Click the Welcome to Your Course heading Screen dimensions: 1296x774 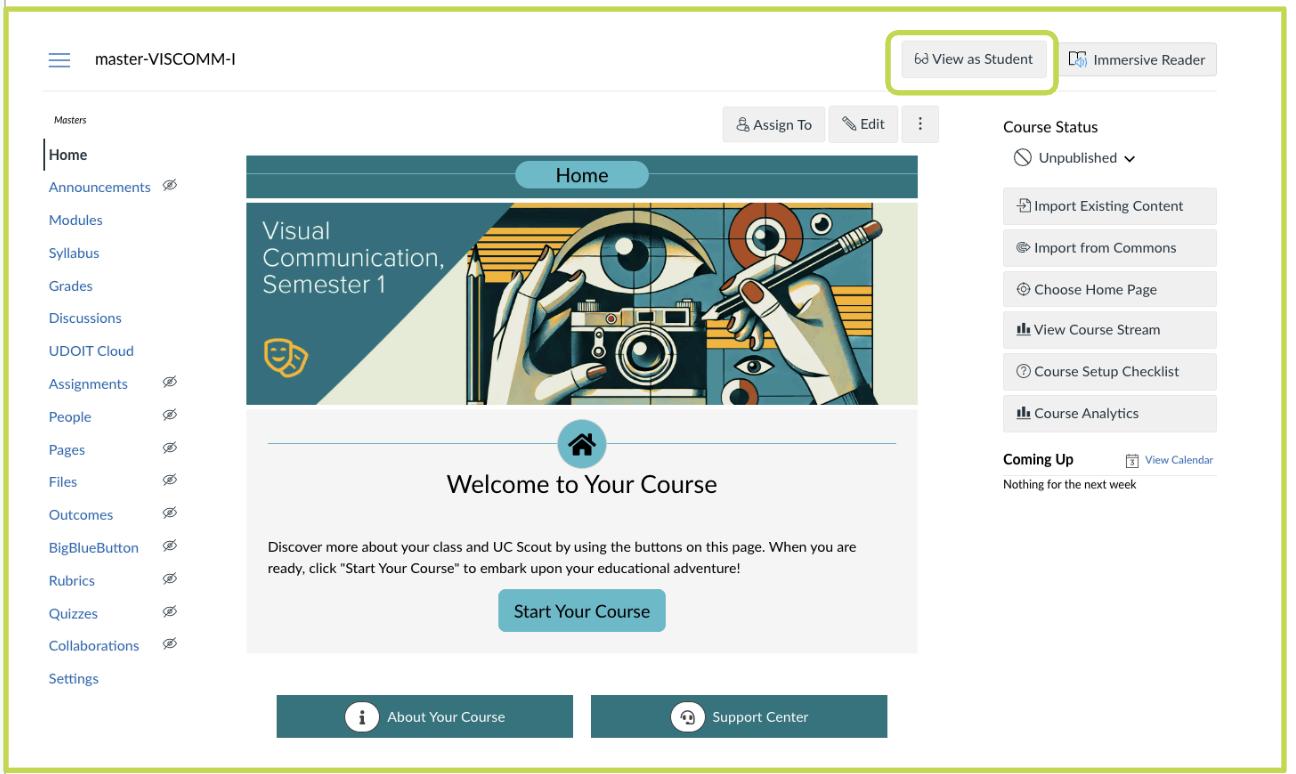coord(581,485)
